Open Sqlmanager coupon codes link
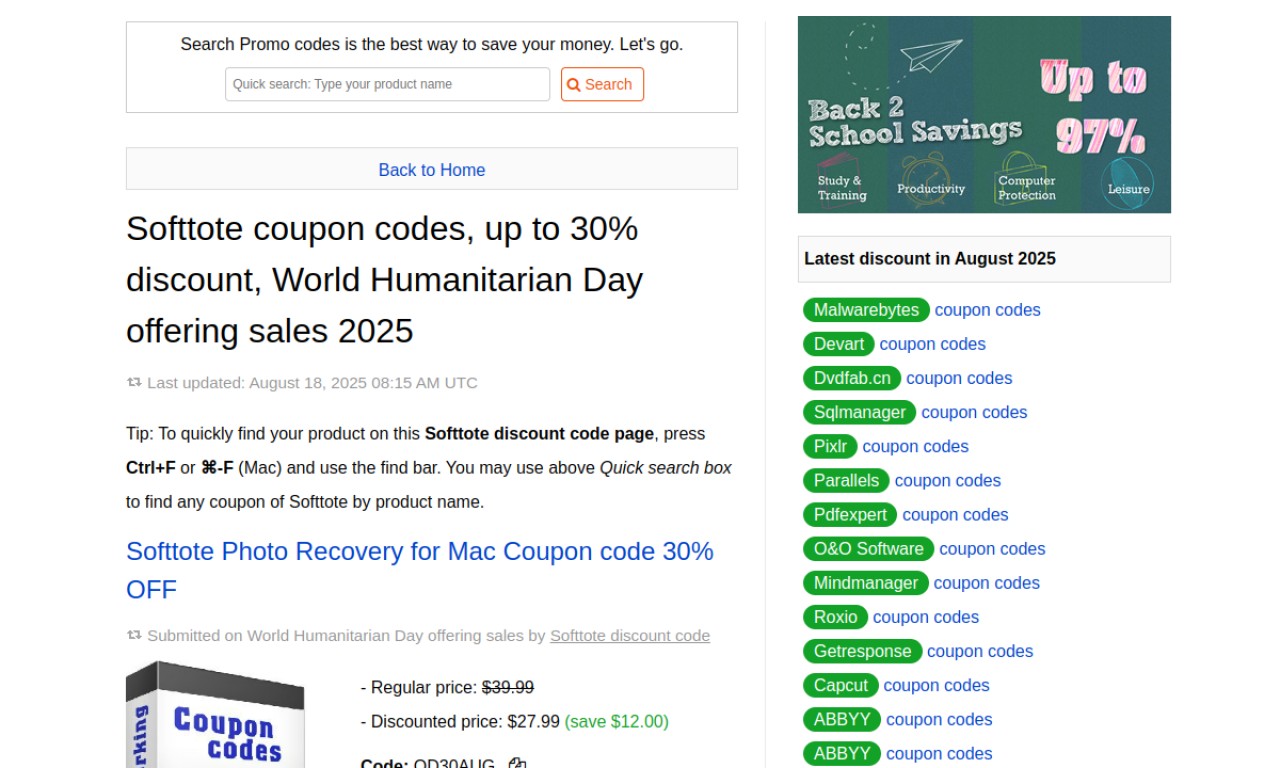This screenshot has width=1280, height=768. pos(974,412)
